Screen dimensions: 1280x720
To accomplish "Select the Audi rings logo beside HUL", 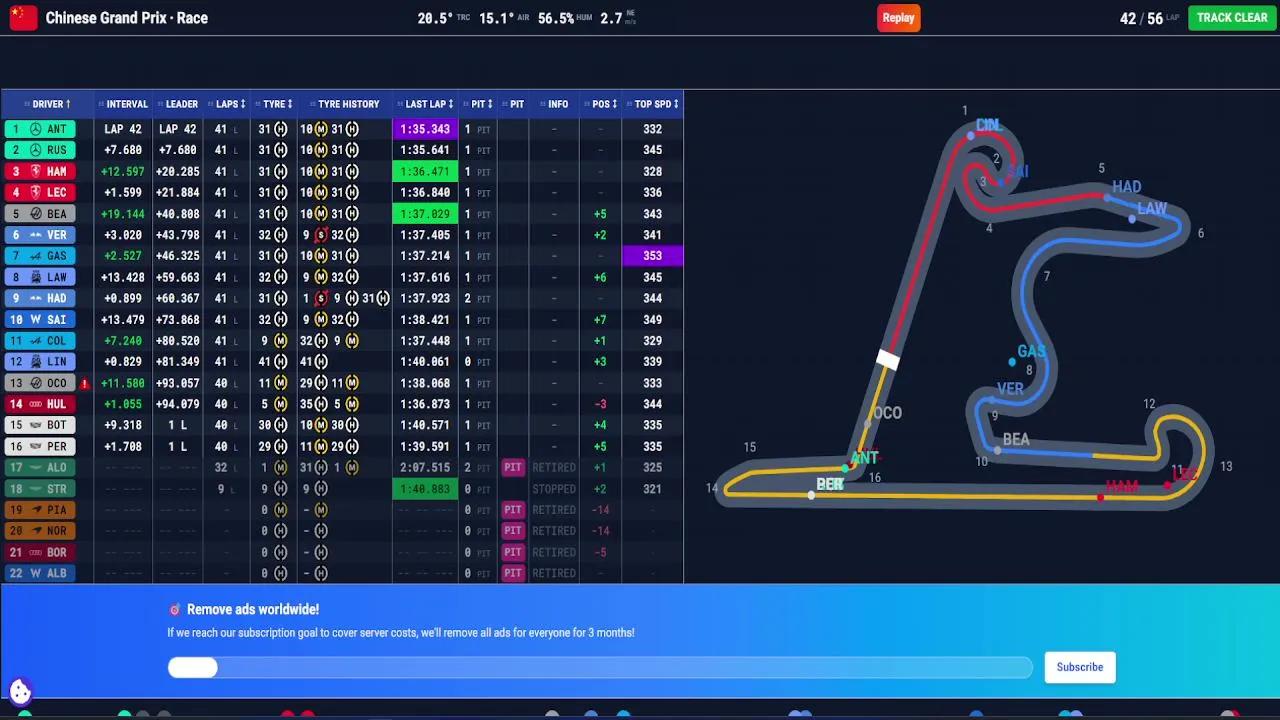I will (35, 404).
